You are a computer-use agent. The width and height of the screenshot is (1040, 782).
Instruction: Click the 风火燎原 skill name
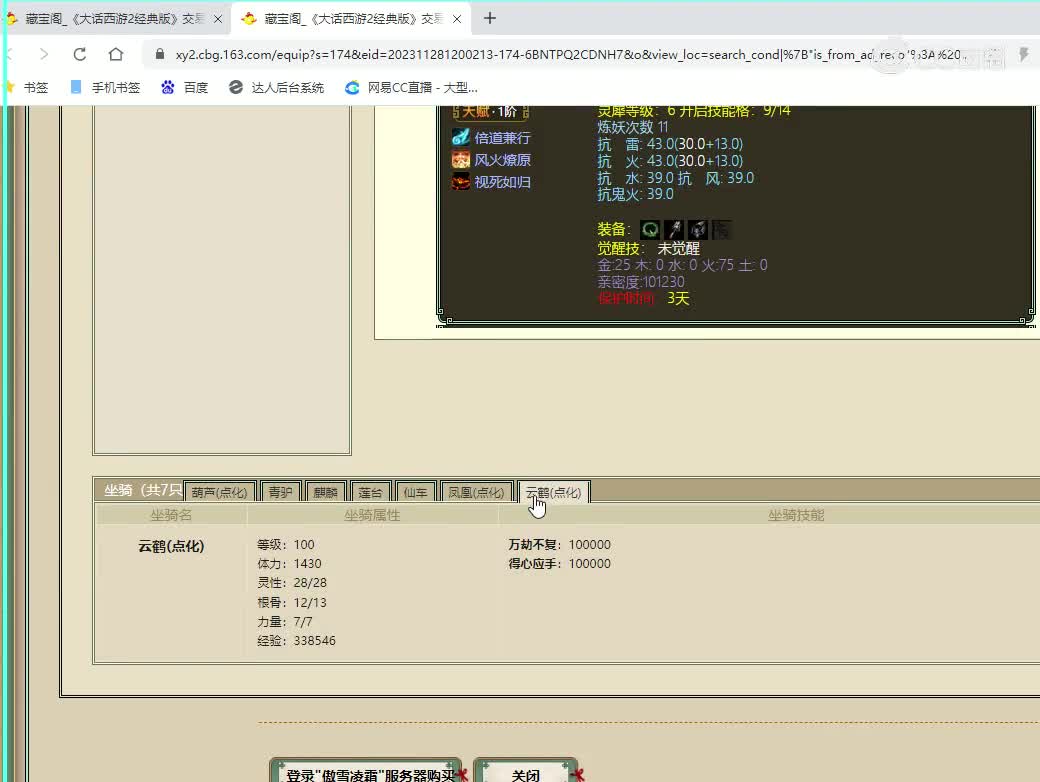click(x=502, y=160)
